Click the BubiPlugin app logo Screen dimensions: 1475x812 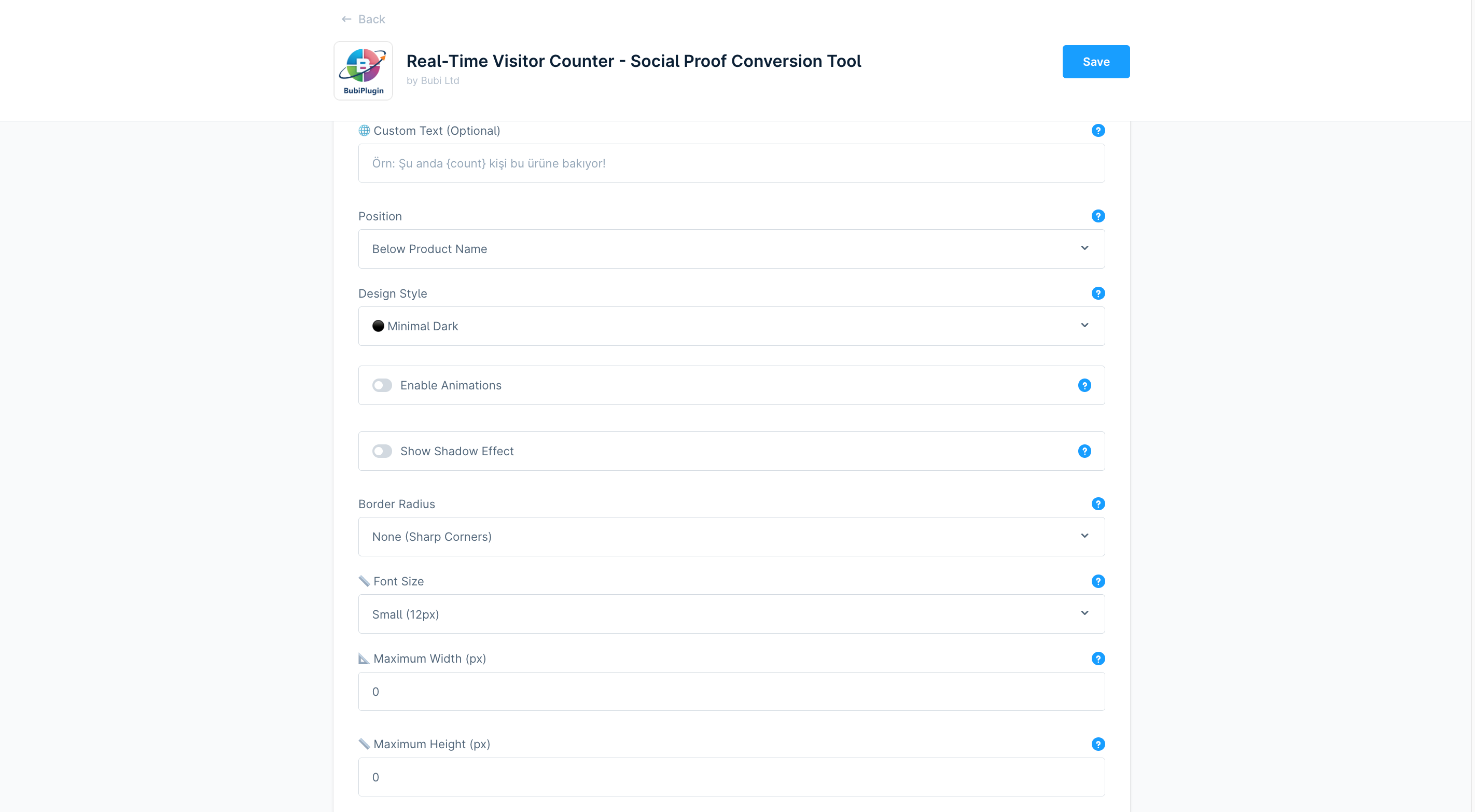pos(363,71)
